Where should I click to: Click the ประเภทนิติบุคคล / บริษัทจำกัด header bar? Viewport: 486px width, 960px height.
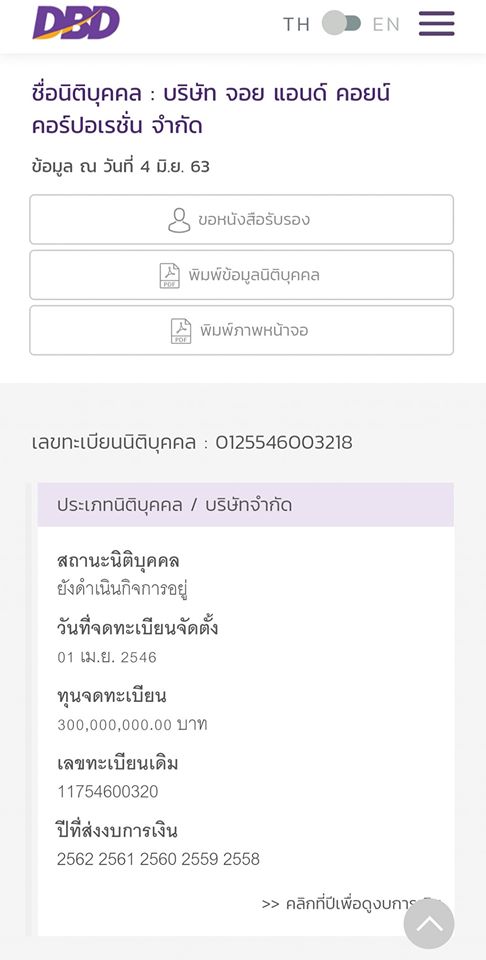[245, 504]
